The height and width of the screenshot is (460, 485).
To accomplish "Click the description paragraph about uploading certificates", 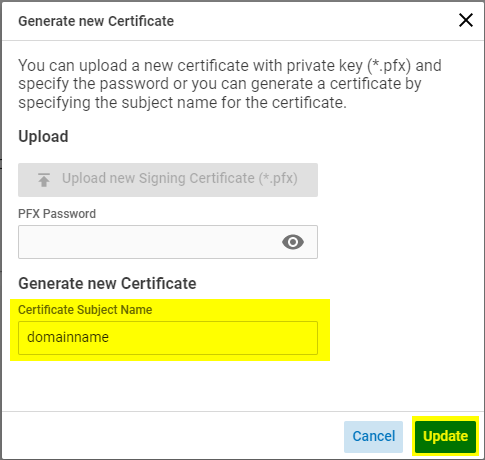I will (230, 84).
